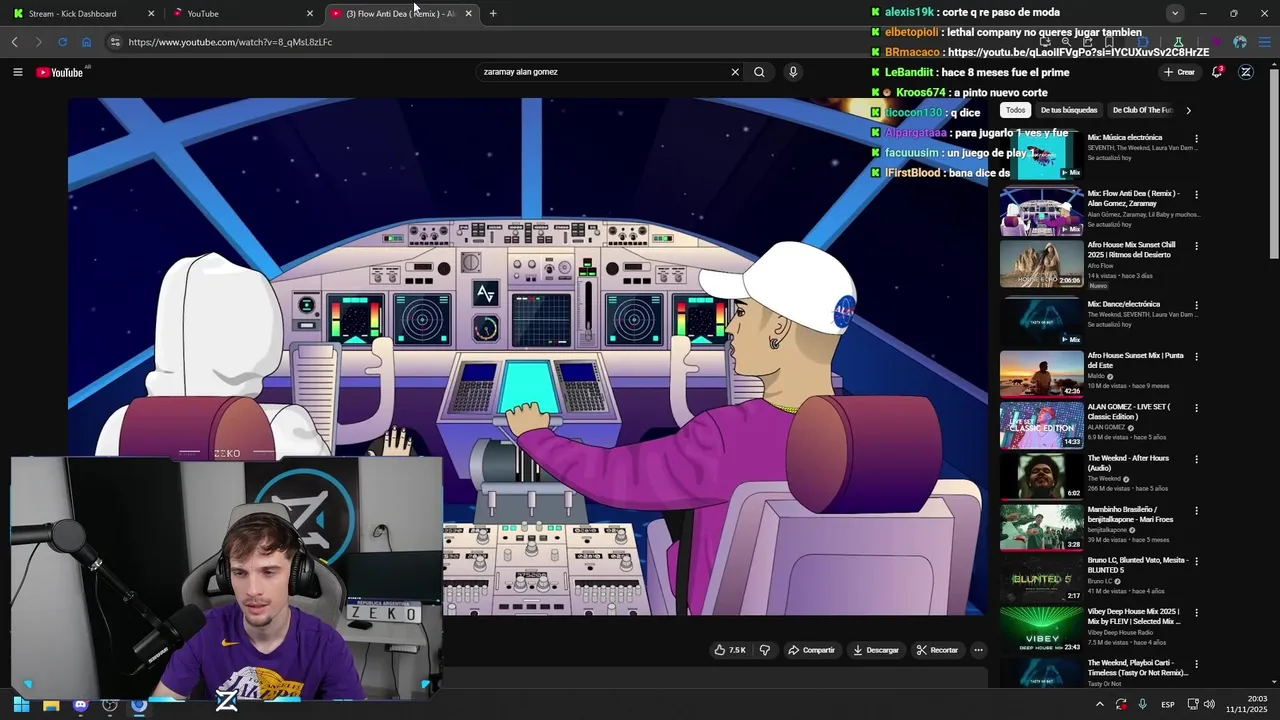
Task: Open Mix: Música electrónica thumbnail
Action: coord(1041,155)
